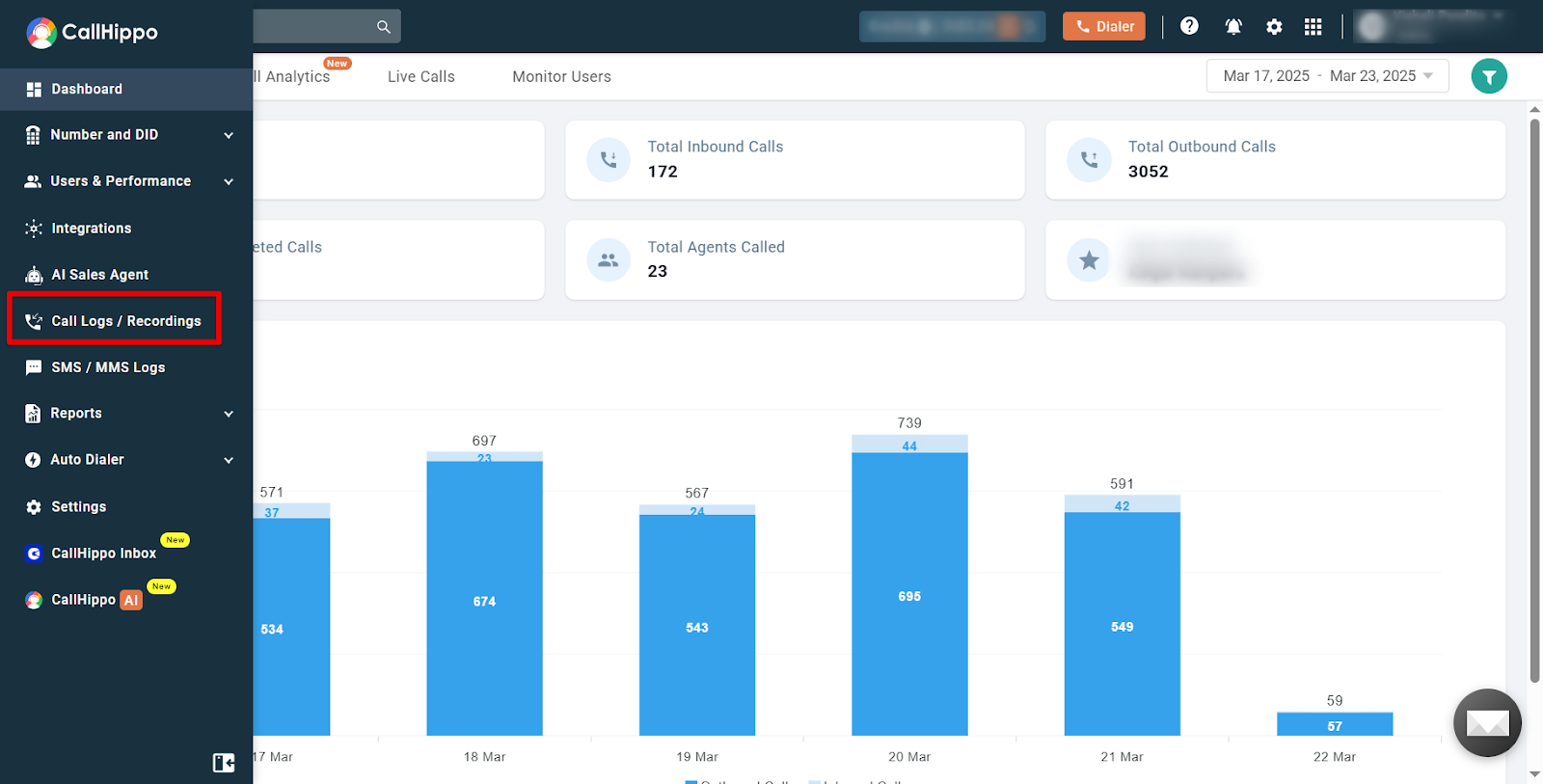The width and height of the screenshot is (1543, 784).
Task: Expand the Auto Dialer chevron
Action: tap(229, 460)
